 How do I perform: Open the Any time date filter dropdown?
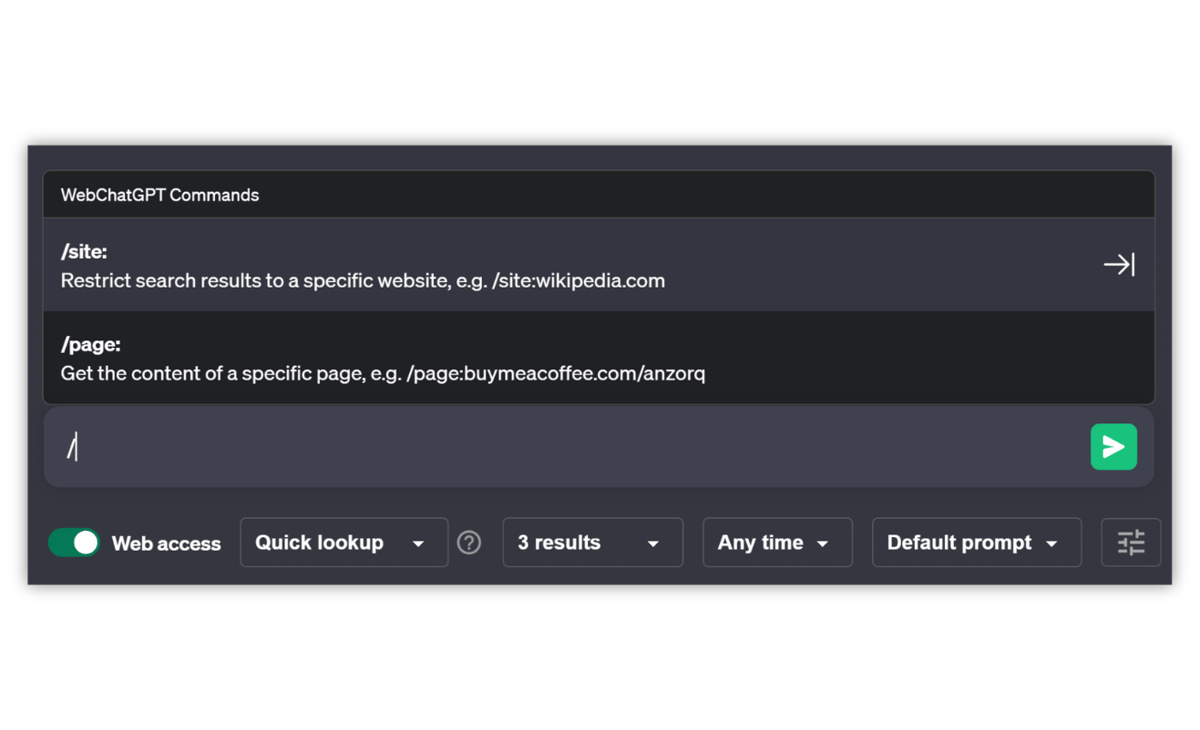click(777, 543)
